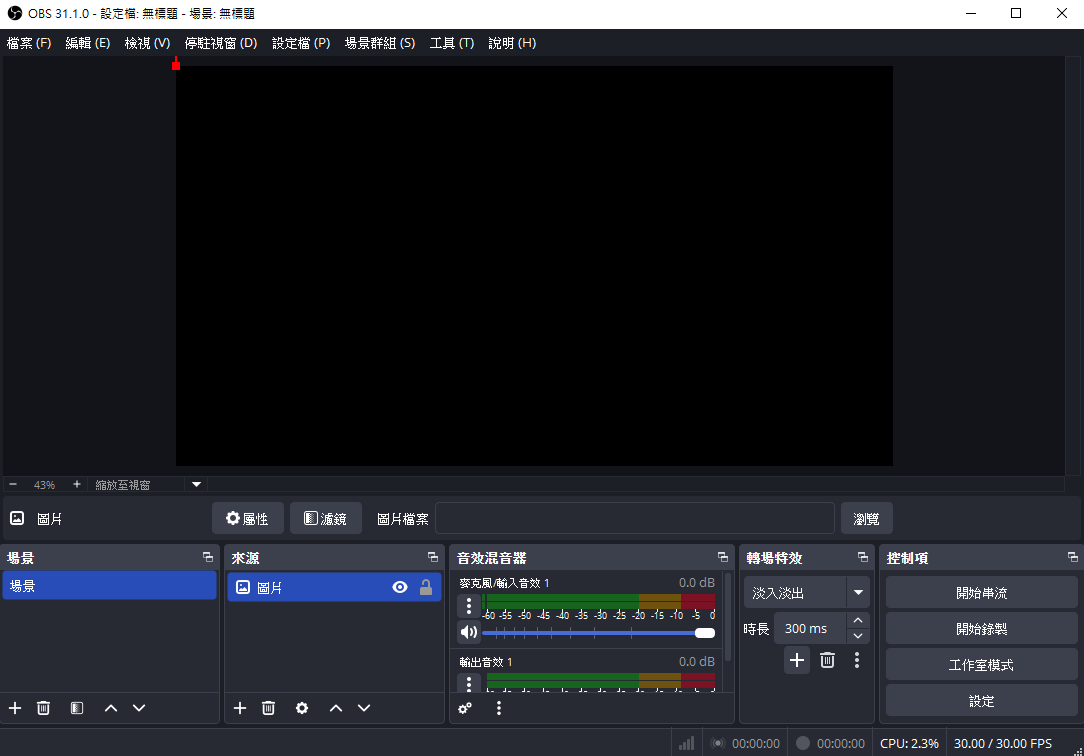The height and width of the screenshot is (756, 1084).
Task: Click red handle of preview source
Action: [176, 66]
